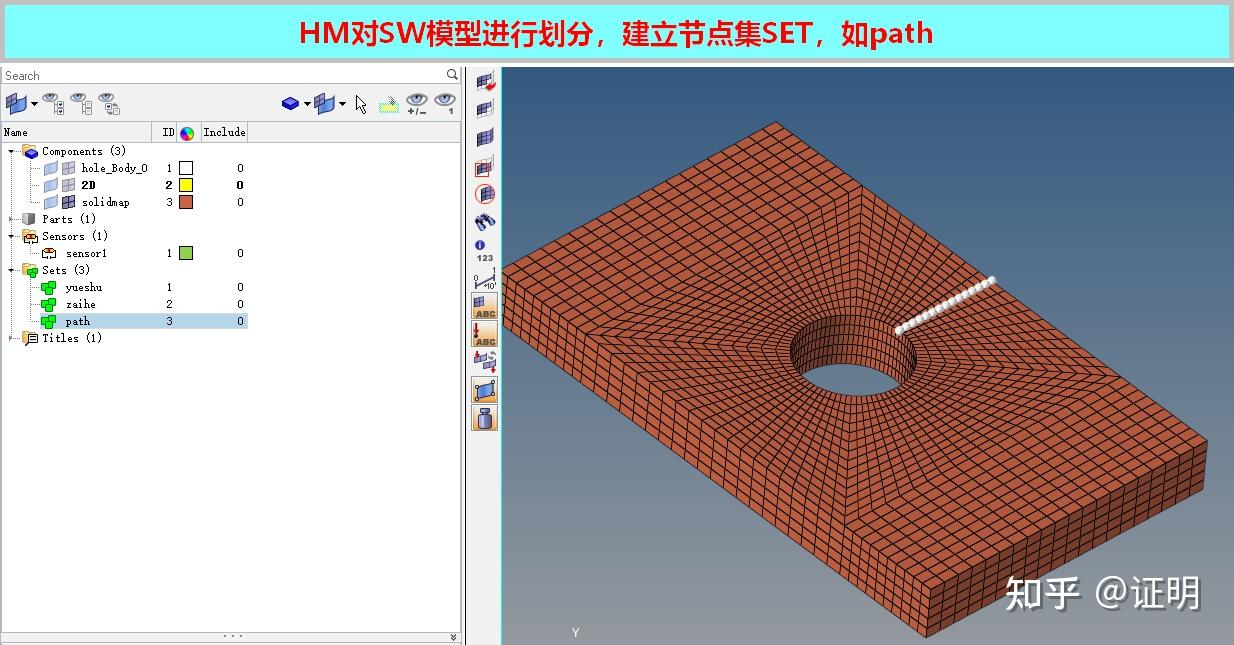The width and height of the screenshot is (1234, 645).
Task: Click the magnifier icon in the Search bar
Action: point(452,74)
